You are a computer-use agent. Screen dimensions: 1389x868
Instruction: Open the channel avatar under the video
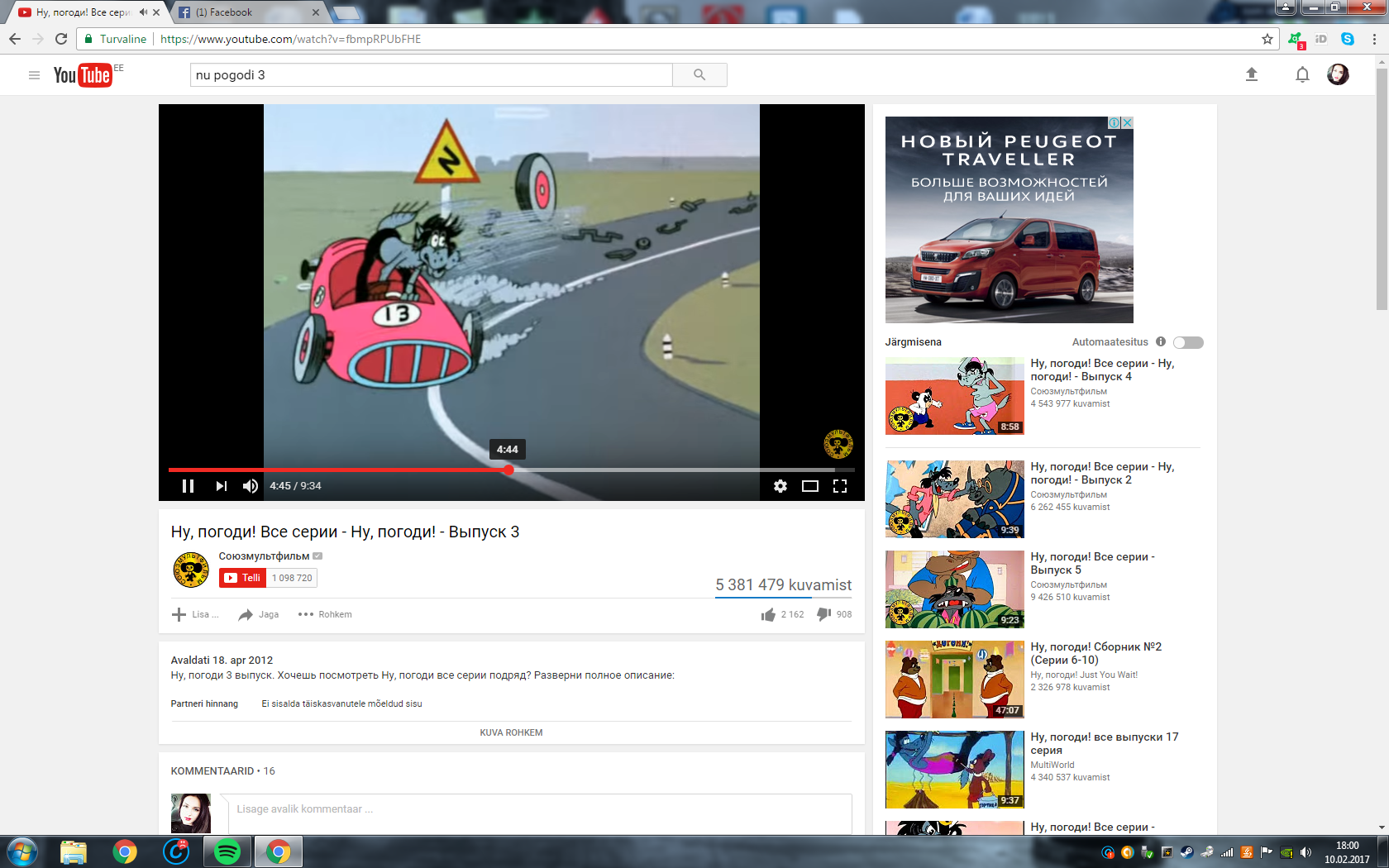click(x=190, y=570)
